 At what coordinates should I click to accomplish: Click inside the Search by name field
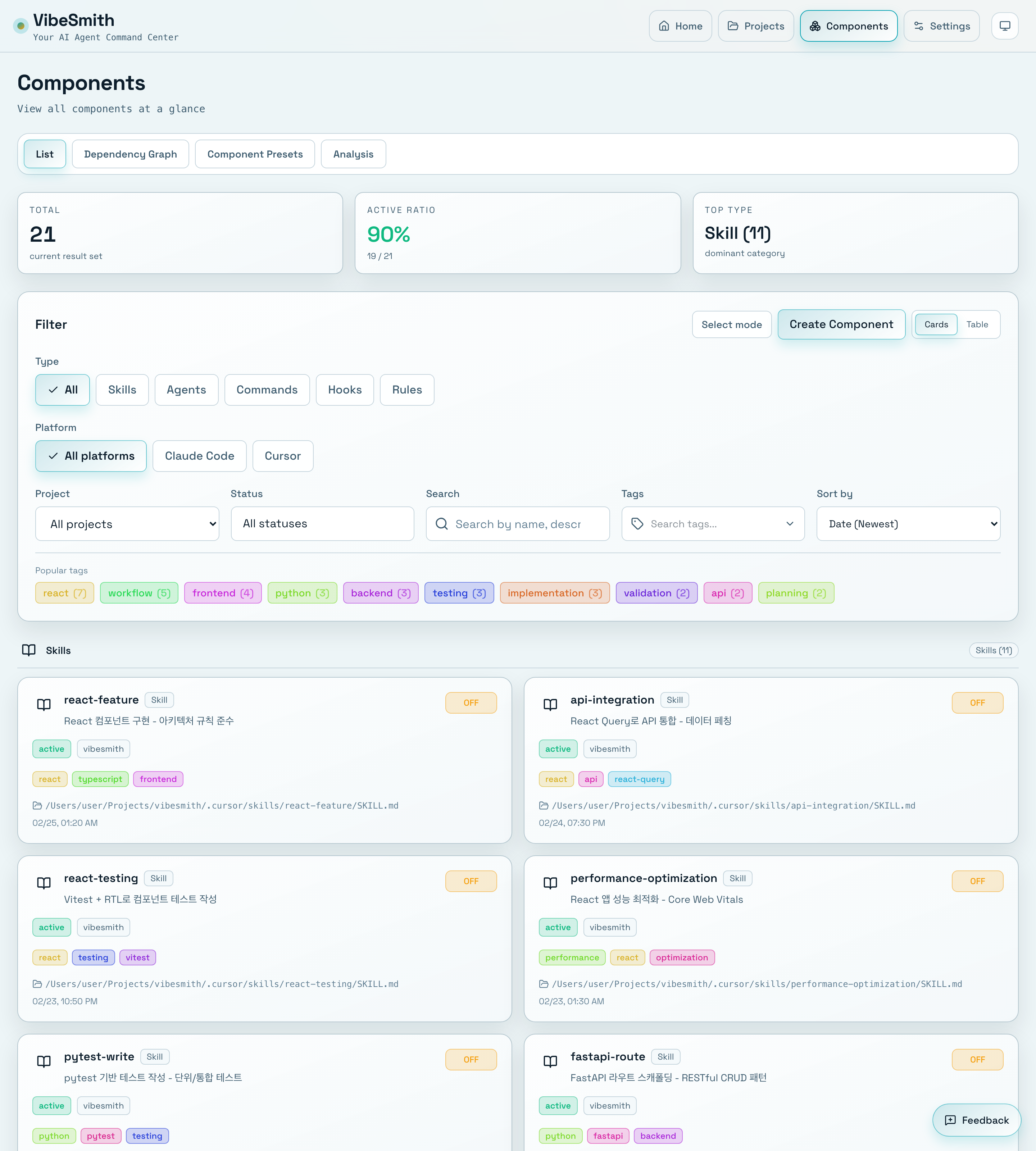[x=517, y=524]
